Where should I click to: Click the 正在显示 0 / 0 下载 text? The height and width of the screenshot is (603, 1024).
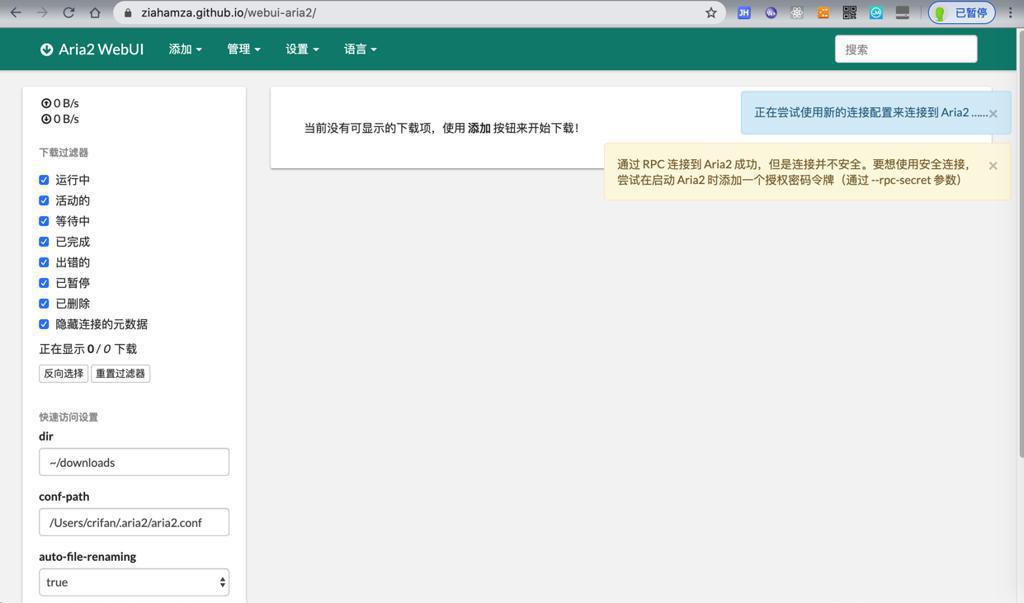pos(88,349)
